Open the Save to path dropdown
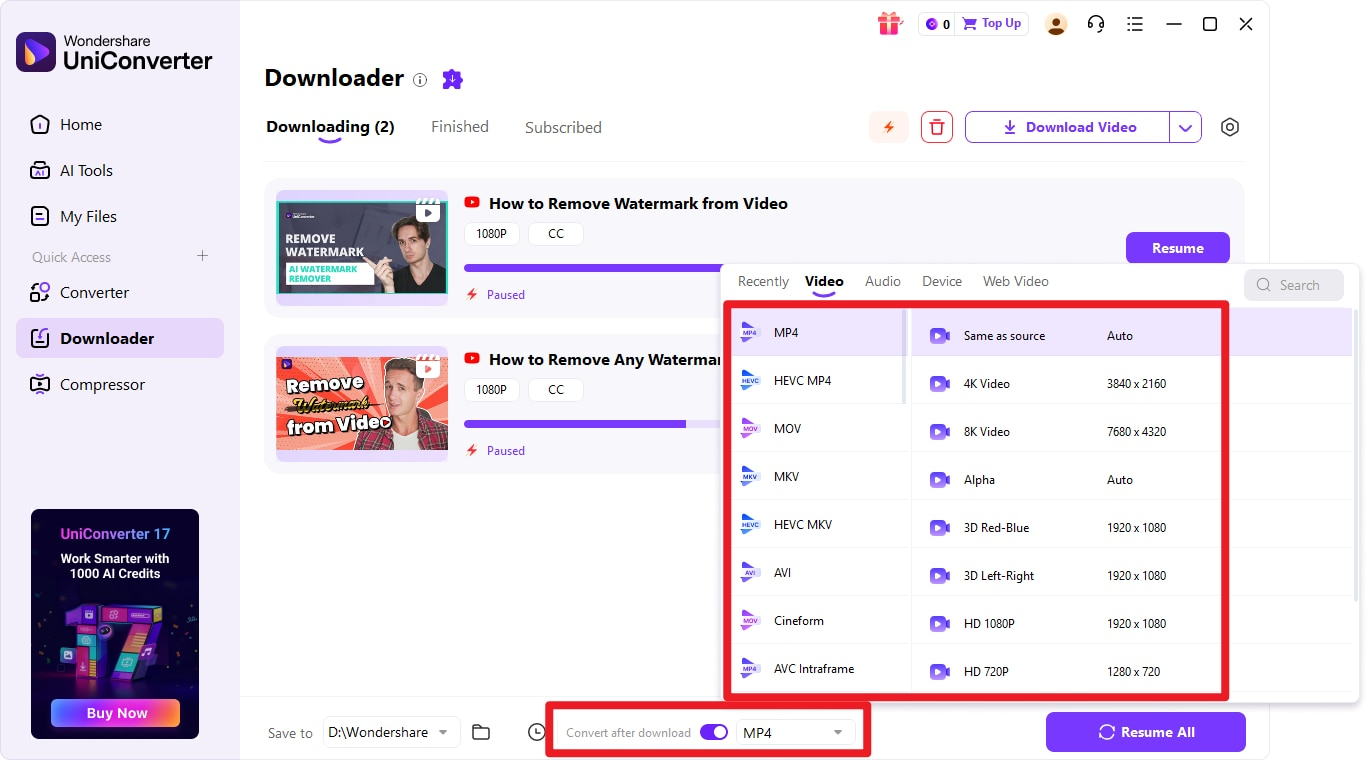 392,732
